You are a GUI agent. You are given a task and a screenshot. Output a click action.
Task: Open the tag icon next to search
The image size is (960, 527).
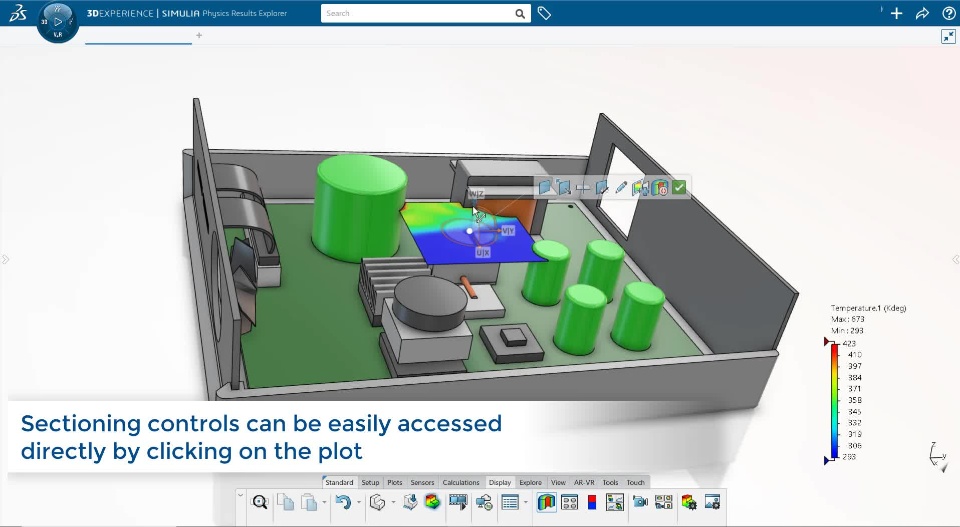pyautogui.click(x=544, y=13)
